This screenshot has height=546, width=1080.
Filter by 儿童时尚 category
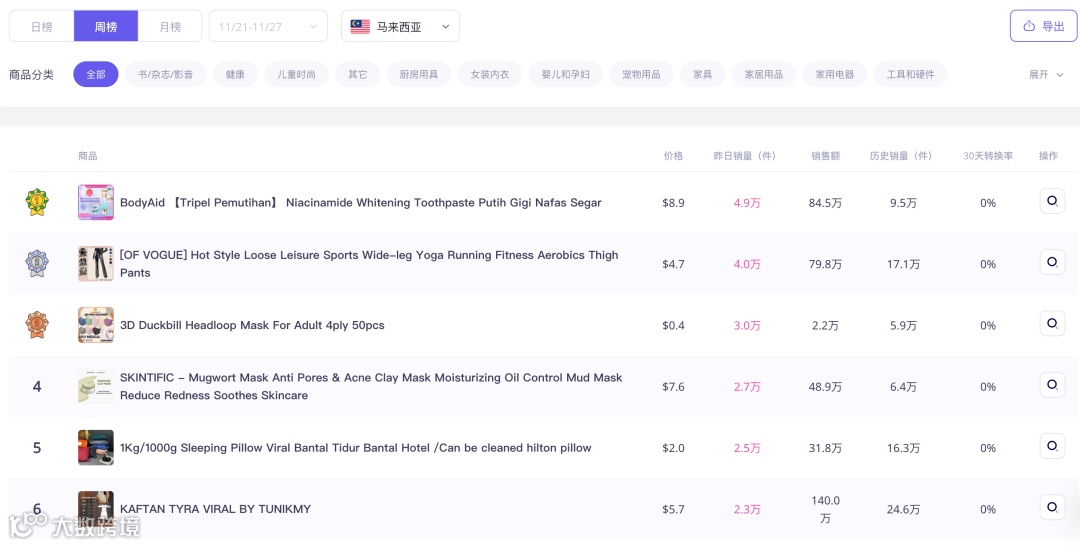[x=296, y=74]
